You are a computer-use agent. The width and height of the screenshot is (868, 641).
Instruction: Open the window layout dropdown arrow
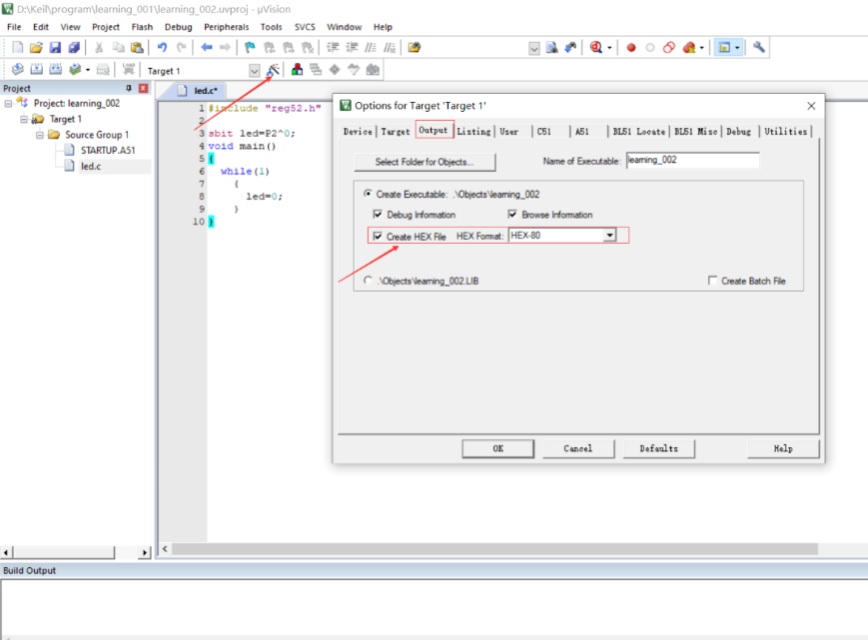click(737, 48)
